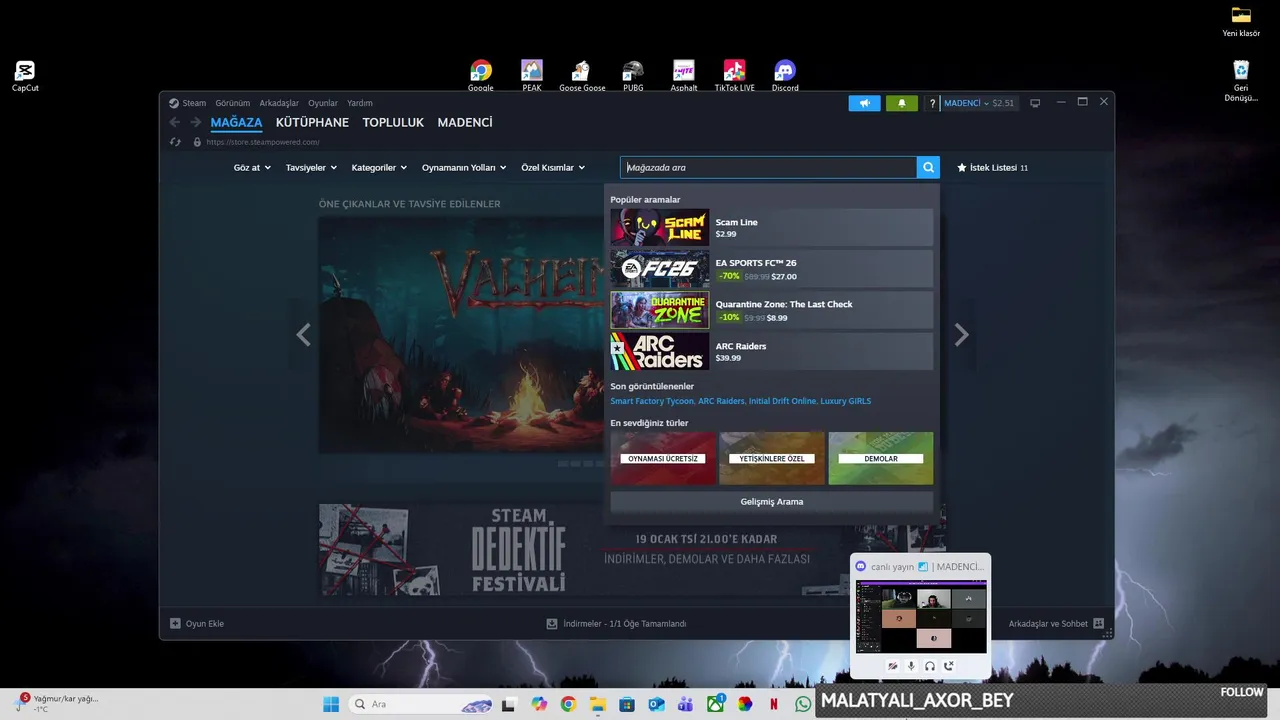Viewport: 1280px width, 720px height.
Task: Go to previous featured carousel item
Action: (x=303, y=335)
